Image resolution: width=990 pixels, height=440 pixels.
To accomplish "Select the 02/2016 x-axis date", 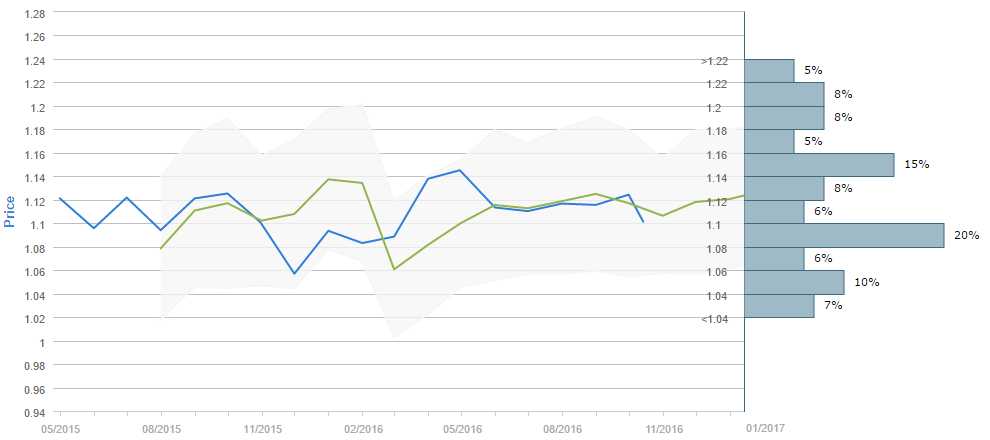I will click(x=362, y=428).
